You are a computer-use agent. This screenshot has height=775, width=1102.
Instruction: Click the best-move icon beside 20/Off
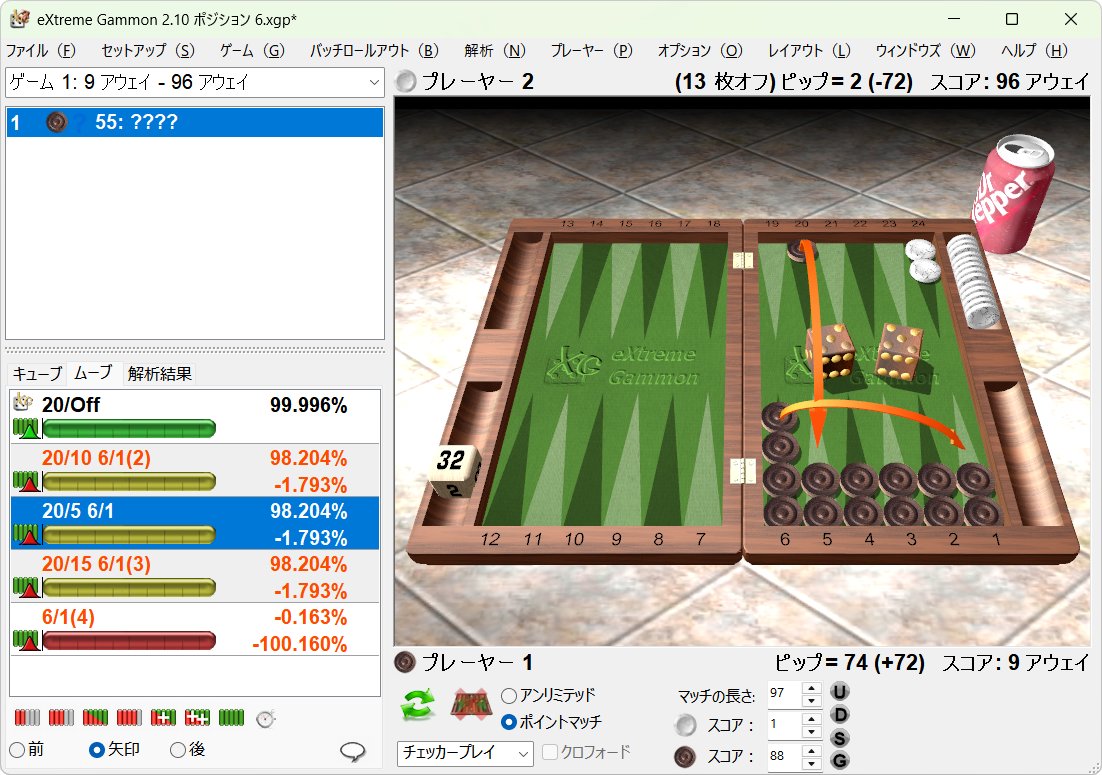coord(23,402)
